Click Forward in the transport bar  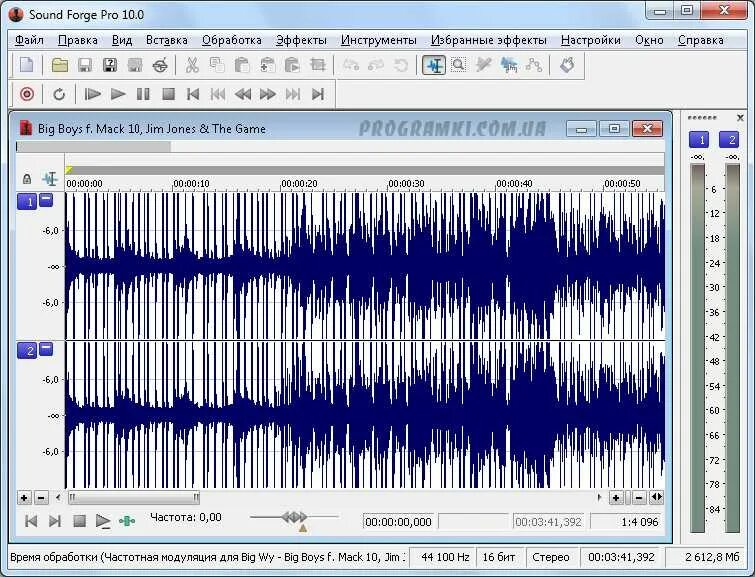268,94
